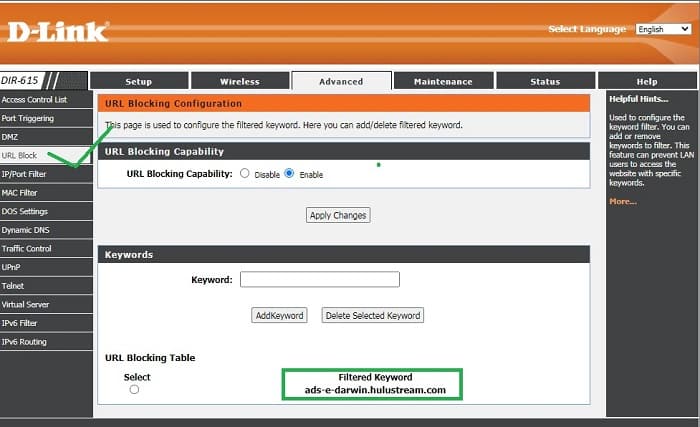Select Enable URL blocking radio button
Image resolution: width=700 pixels, height=427 pixels.
click(x=289, y=173)
